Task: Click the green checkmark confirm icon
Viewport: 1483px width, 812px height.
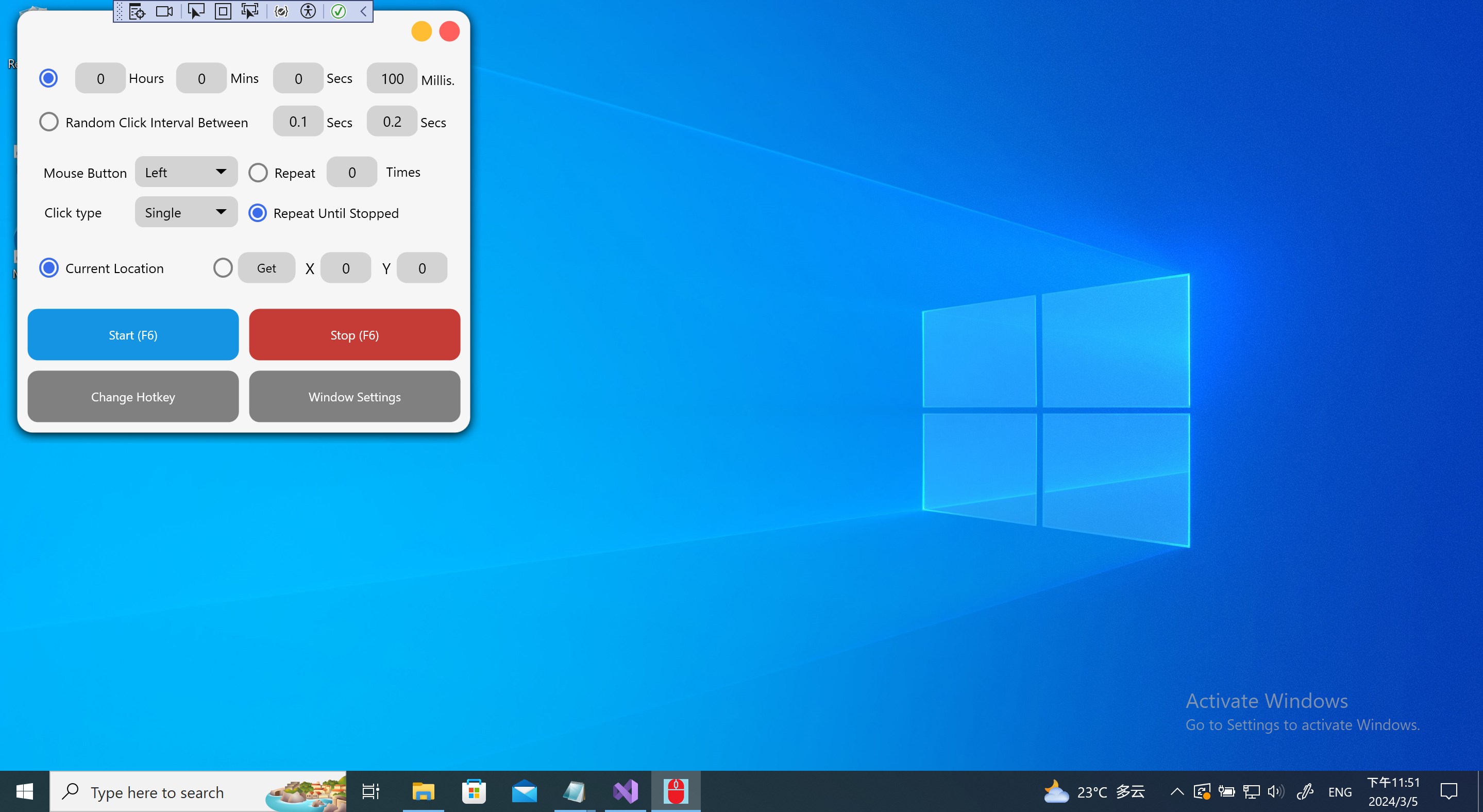Action: [339, 11]
